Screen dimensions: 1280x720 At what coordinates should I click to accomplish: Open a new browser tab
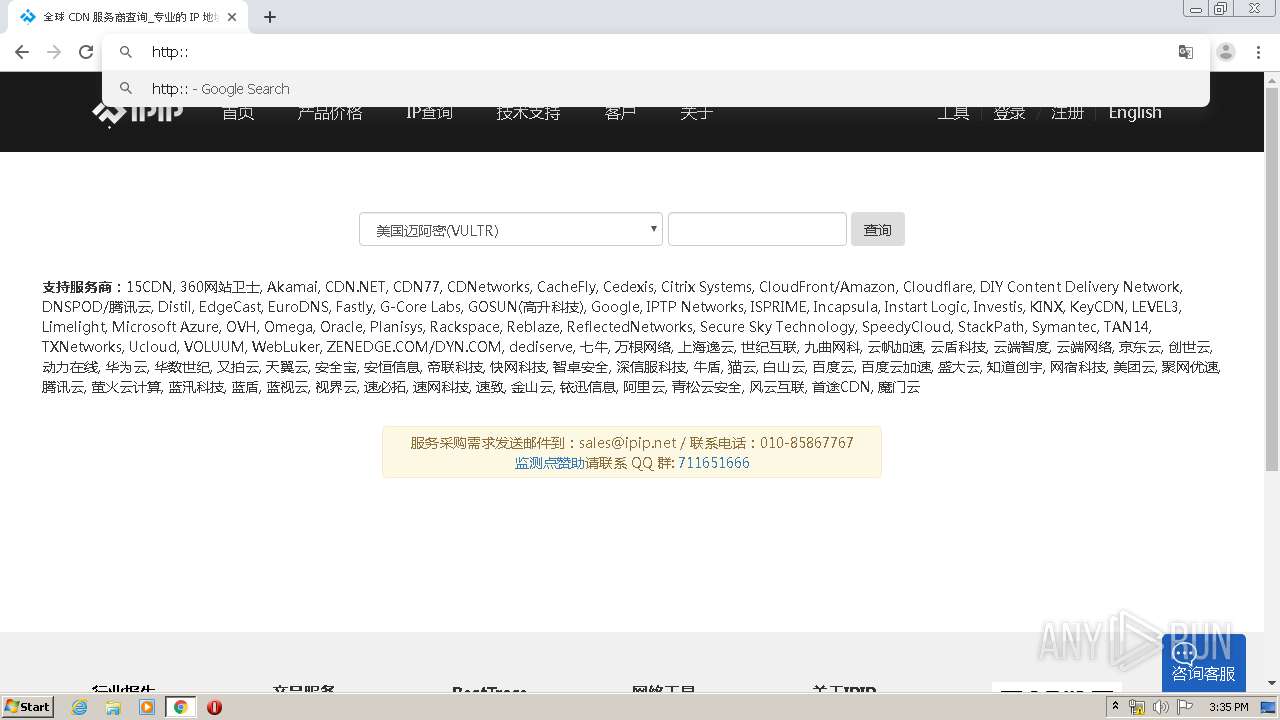click(270, 17)
